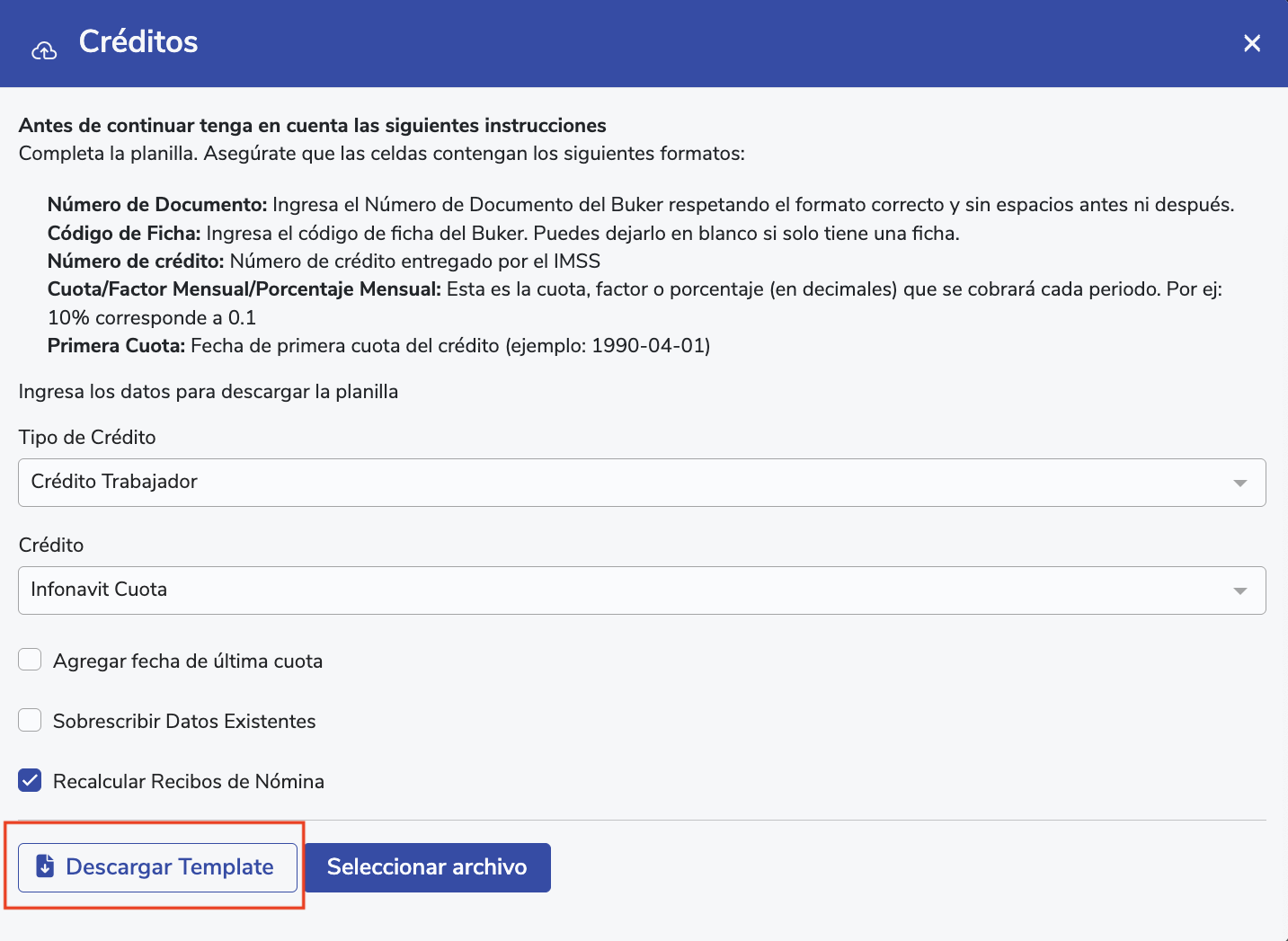This screenshot has height=941, width=1288.
Task: Open the Crédito Trabajador combo box
Action: pos(629,483)
